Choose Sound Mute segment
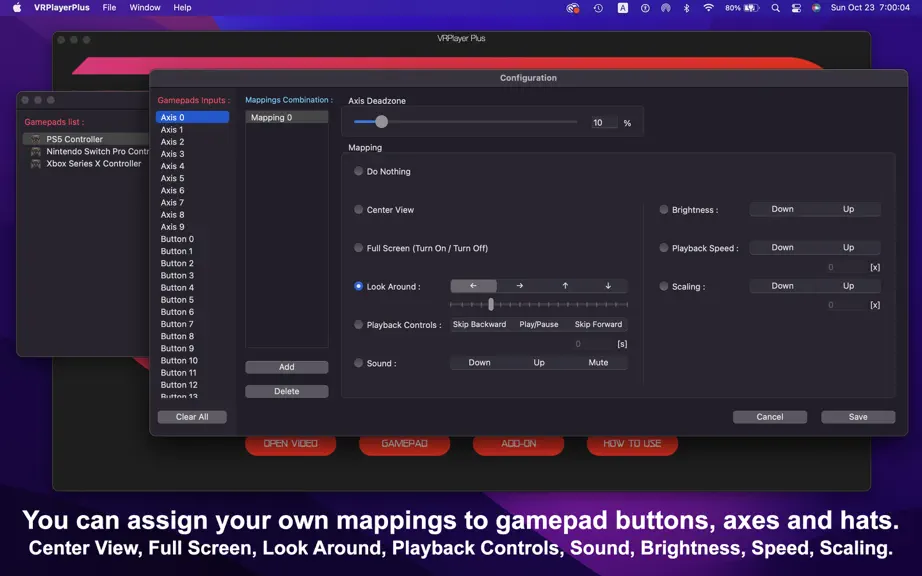 [x=598, y=363]
